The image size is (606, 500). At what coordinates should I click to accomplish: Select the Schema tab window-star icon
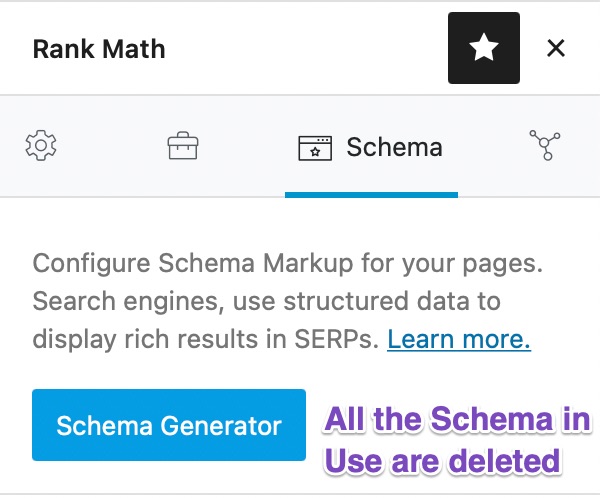tap(315, 148)
